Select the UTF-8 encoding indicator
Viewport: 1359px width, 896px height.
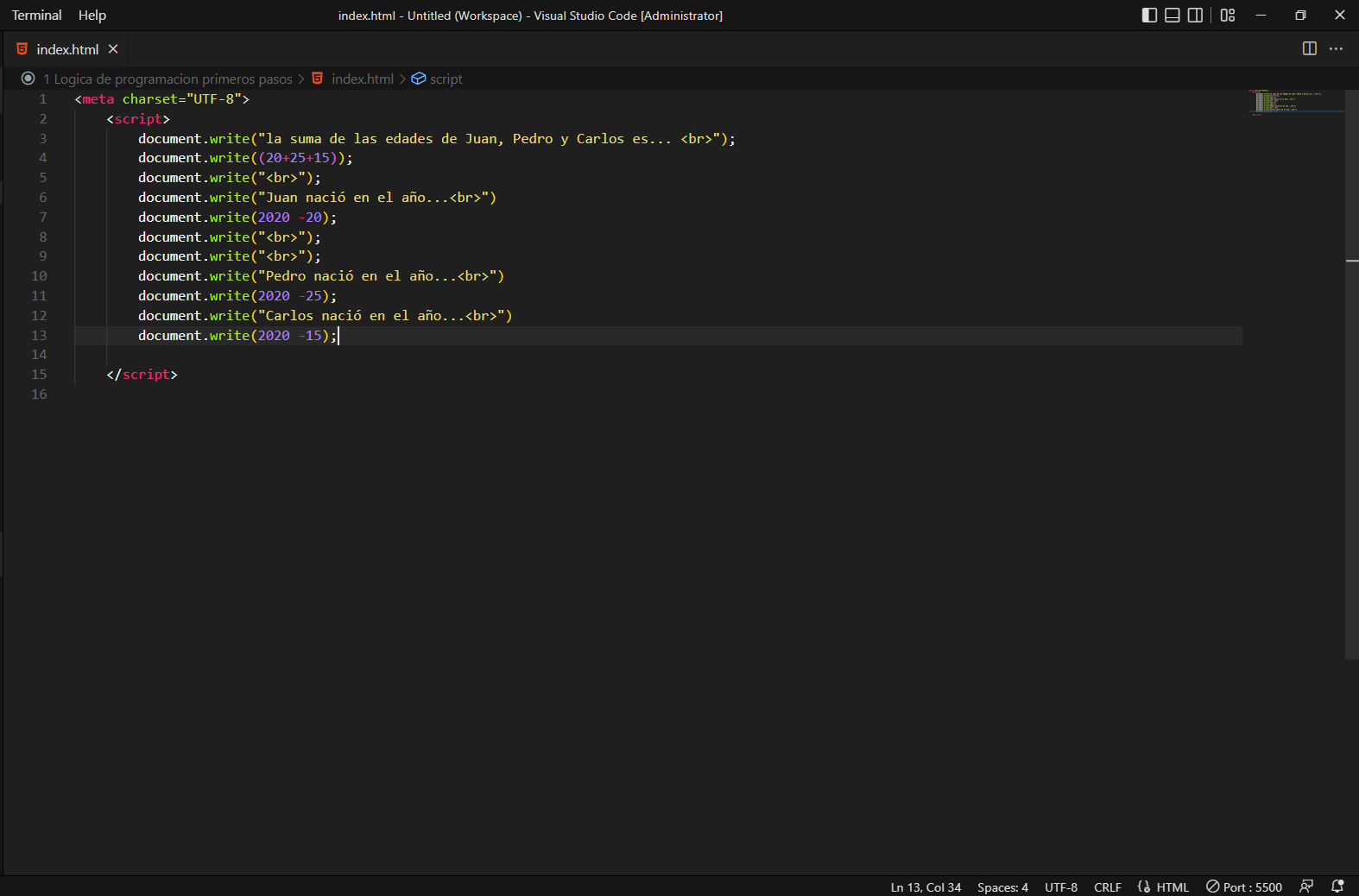[1061, 887]
